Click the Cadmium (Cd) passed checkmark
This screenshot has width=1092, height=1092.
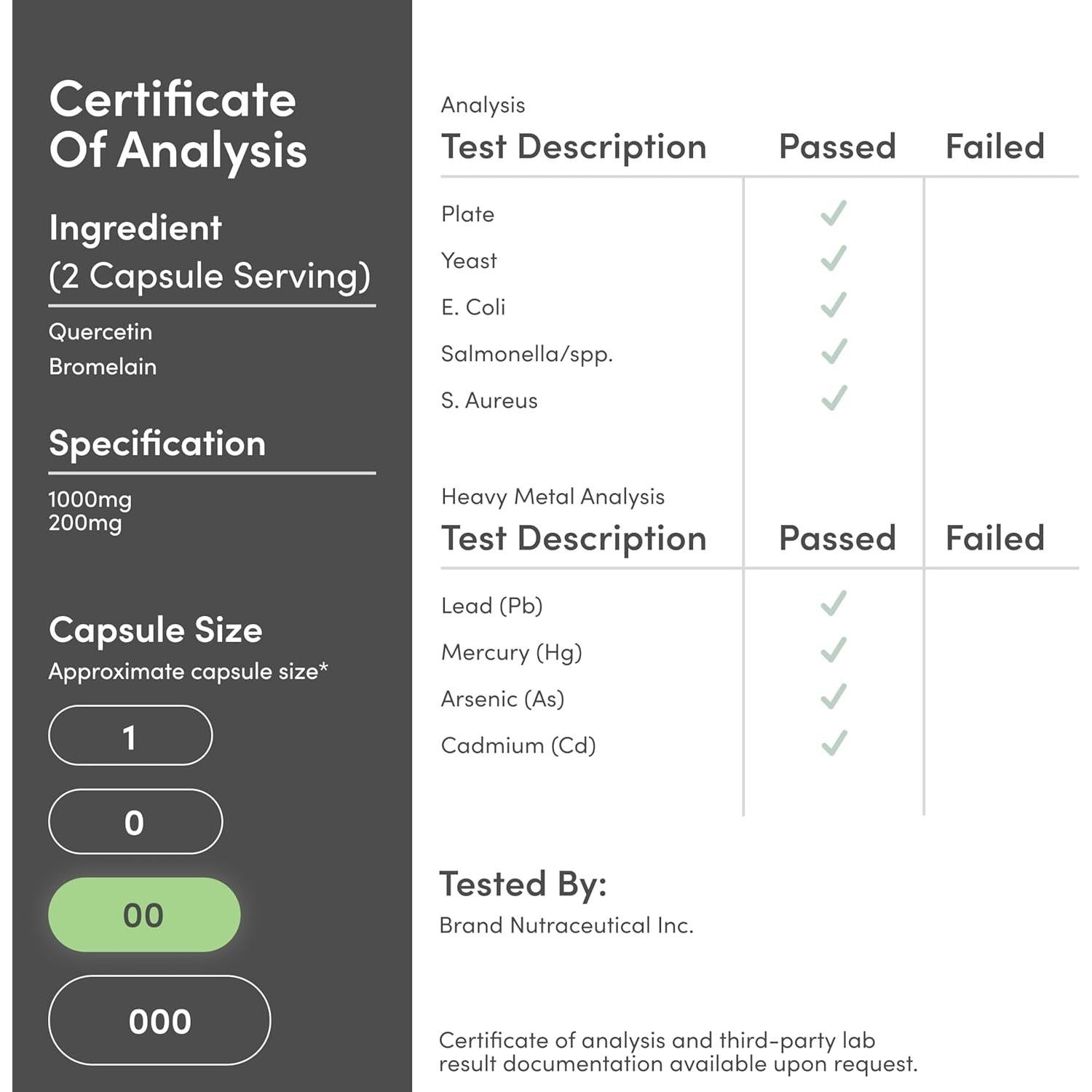[834, 744]
